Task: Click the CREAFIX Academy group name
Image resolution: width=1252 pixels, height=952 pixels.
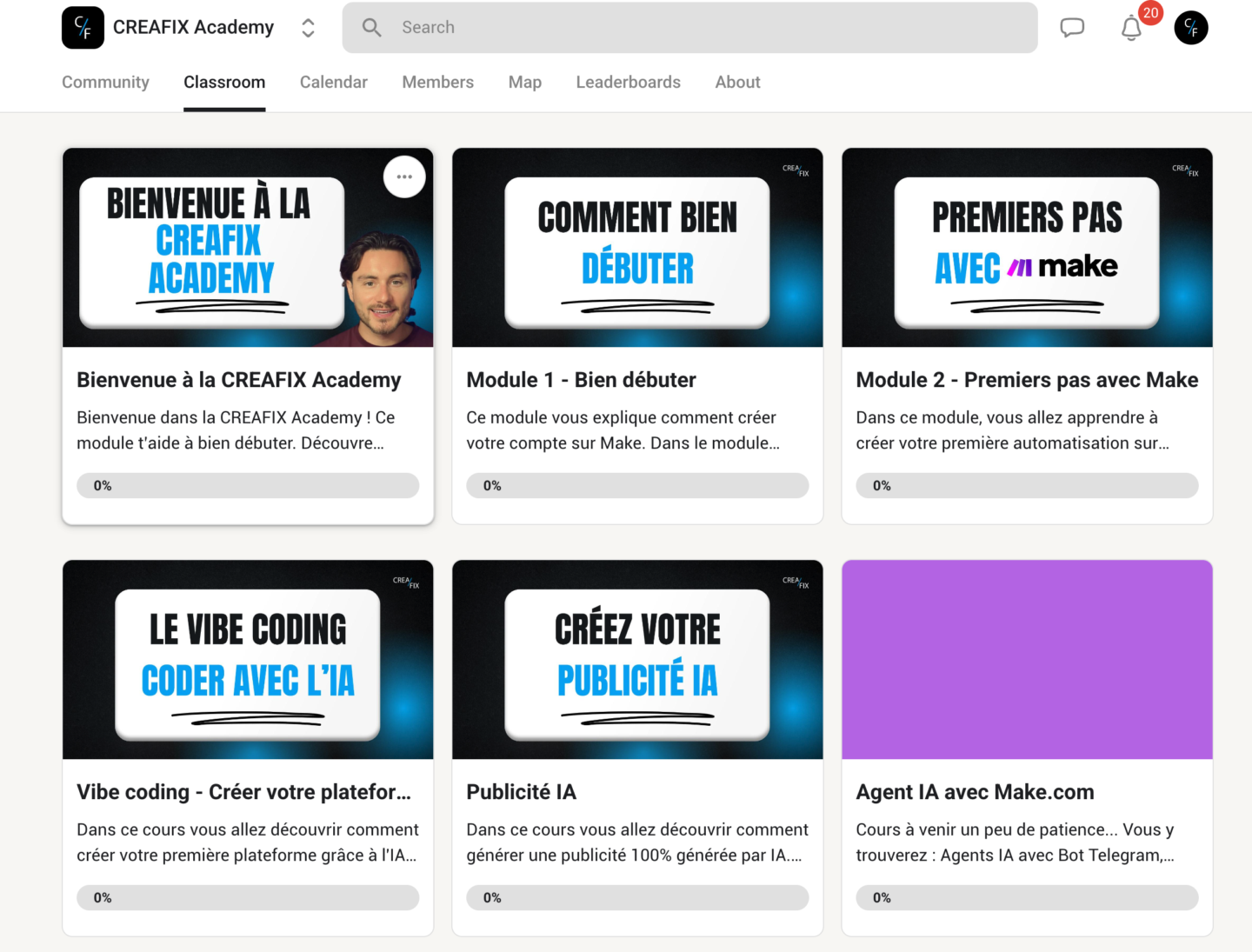Action: (x=193, y=28)
